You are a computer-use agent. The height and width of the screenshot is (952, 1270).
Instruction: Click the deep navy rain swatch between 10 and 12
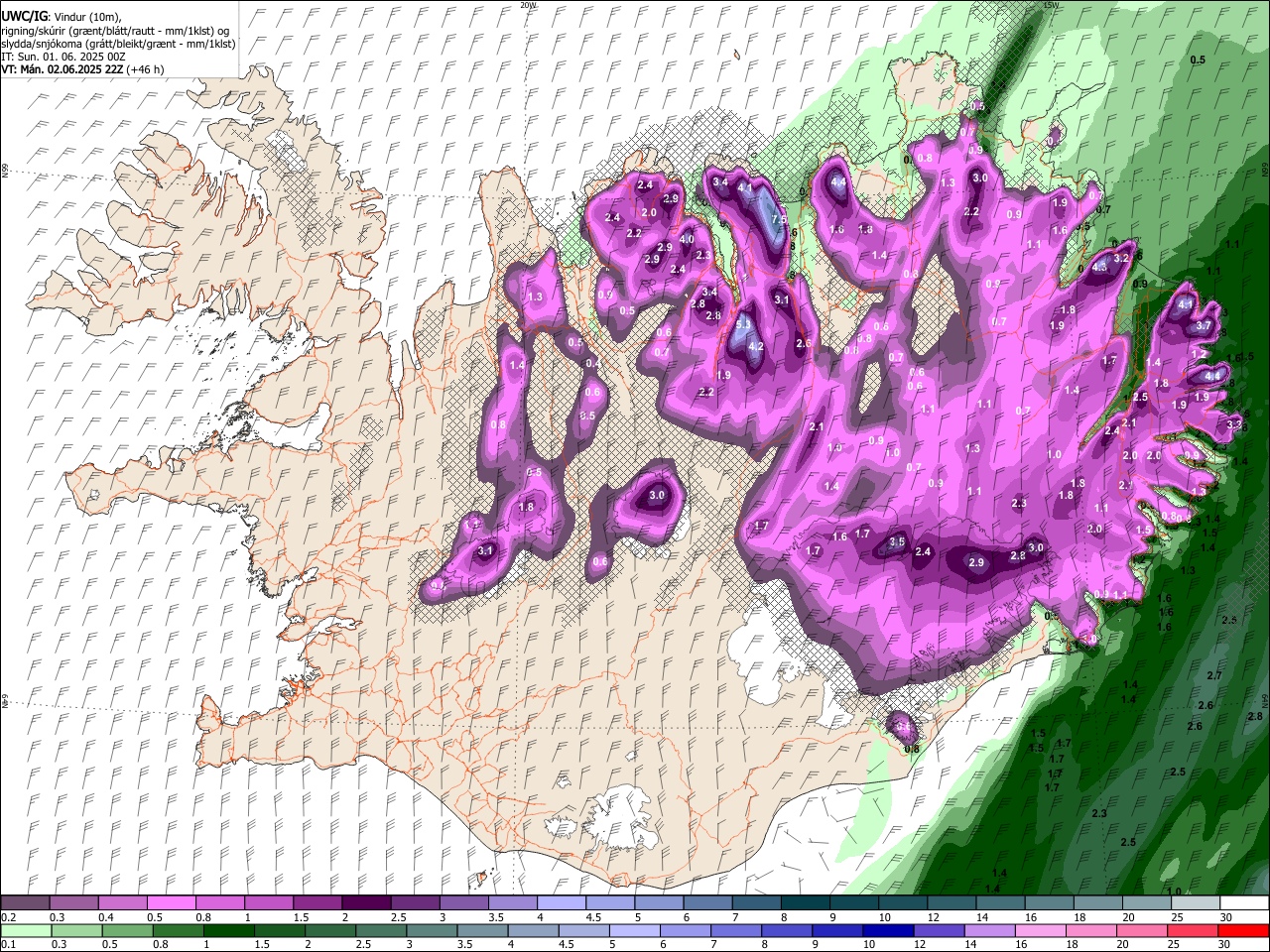click(x=888, y=930)
